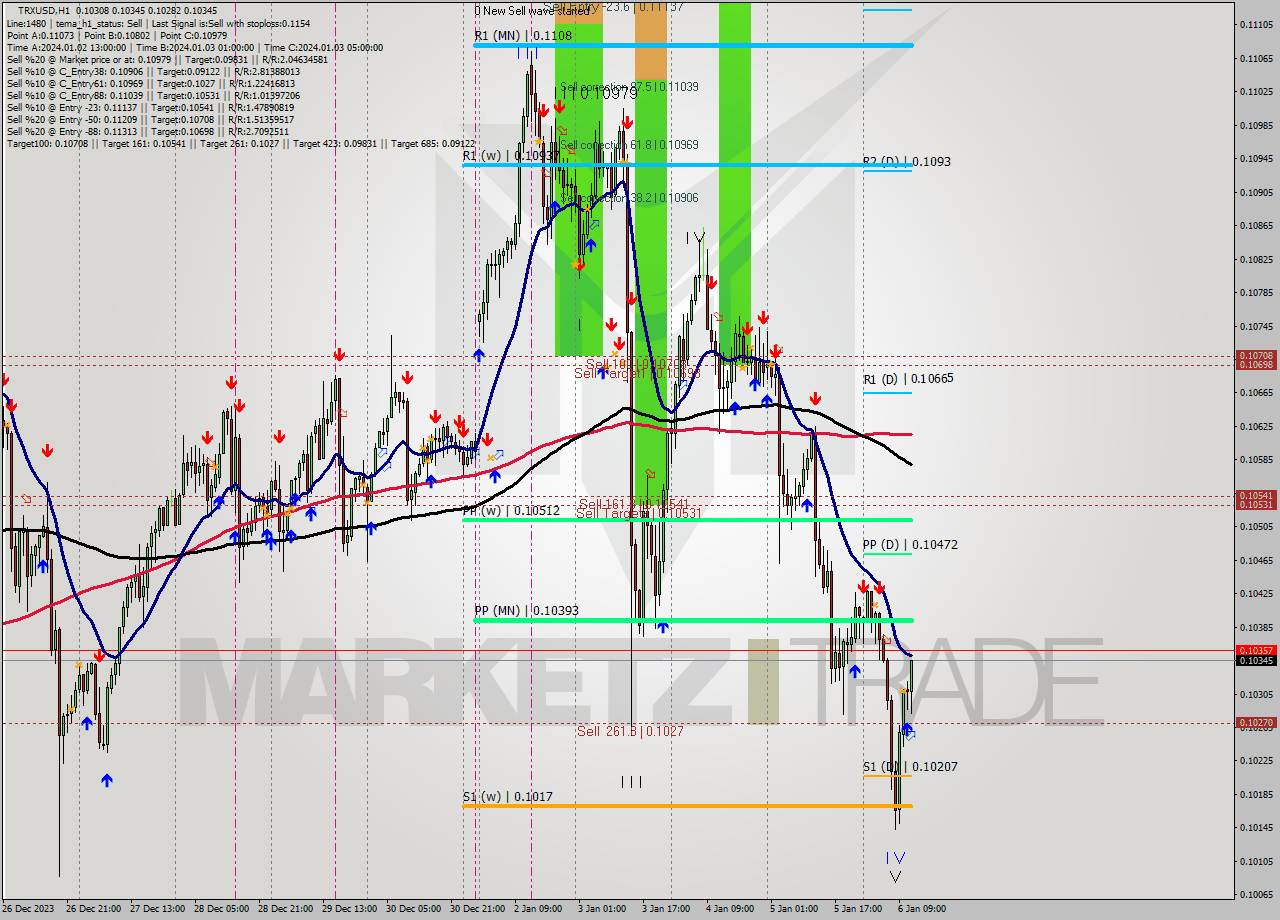Click 'Sell correction 87.5 | 0.11039' label
The width and height of the screenshot is (1280, 920).
click(x=629, y=87)
